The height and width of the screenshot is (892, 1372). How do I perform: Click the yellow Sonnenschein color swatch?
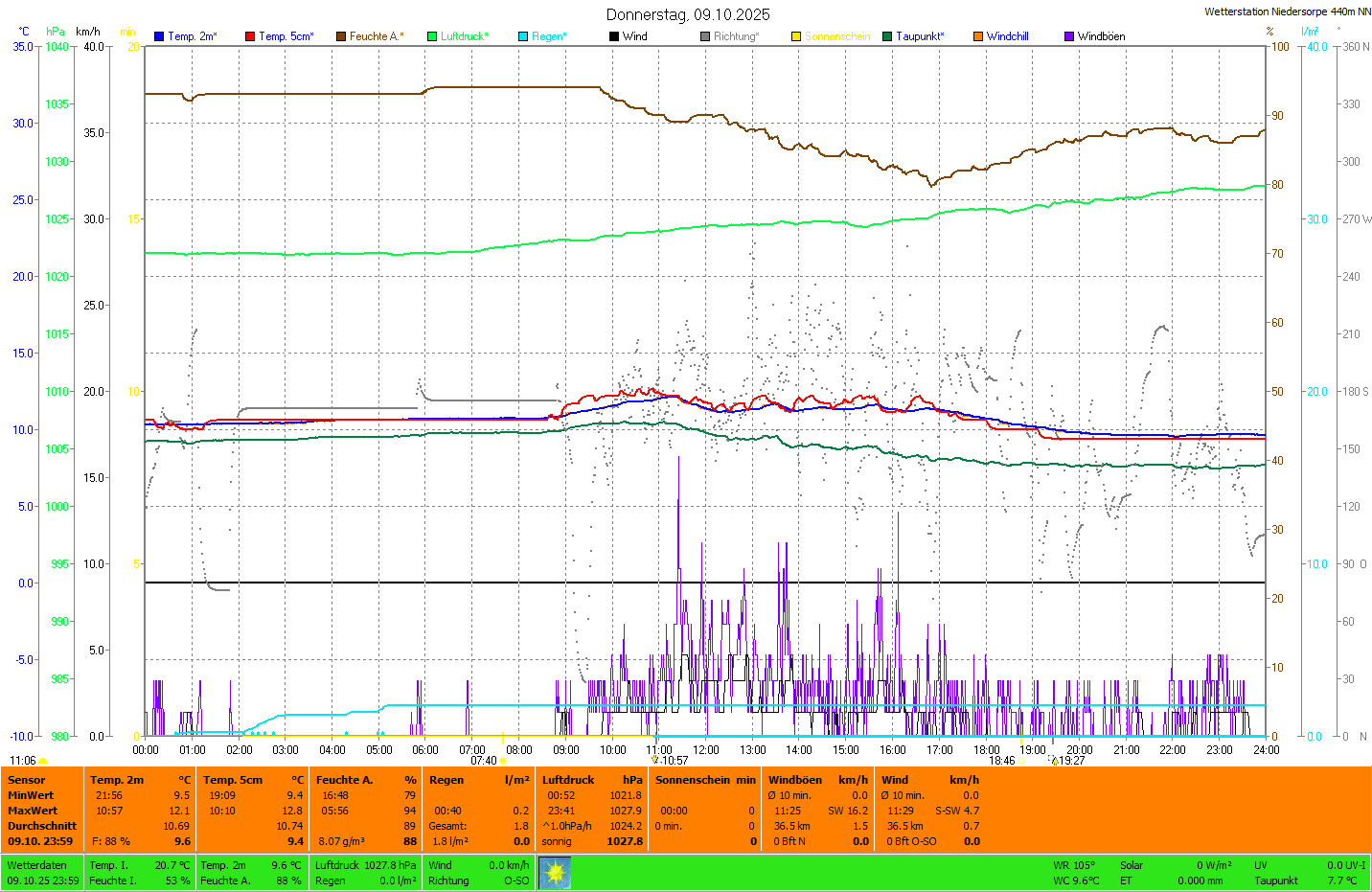click(x=796, y=36)
